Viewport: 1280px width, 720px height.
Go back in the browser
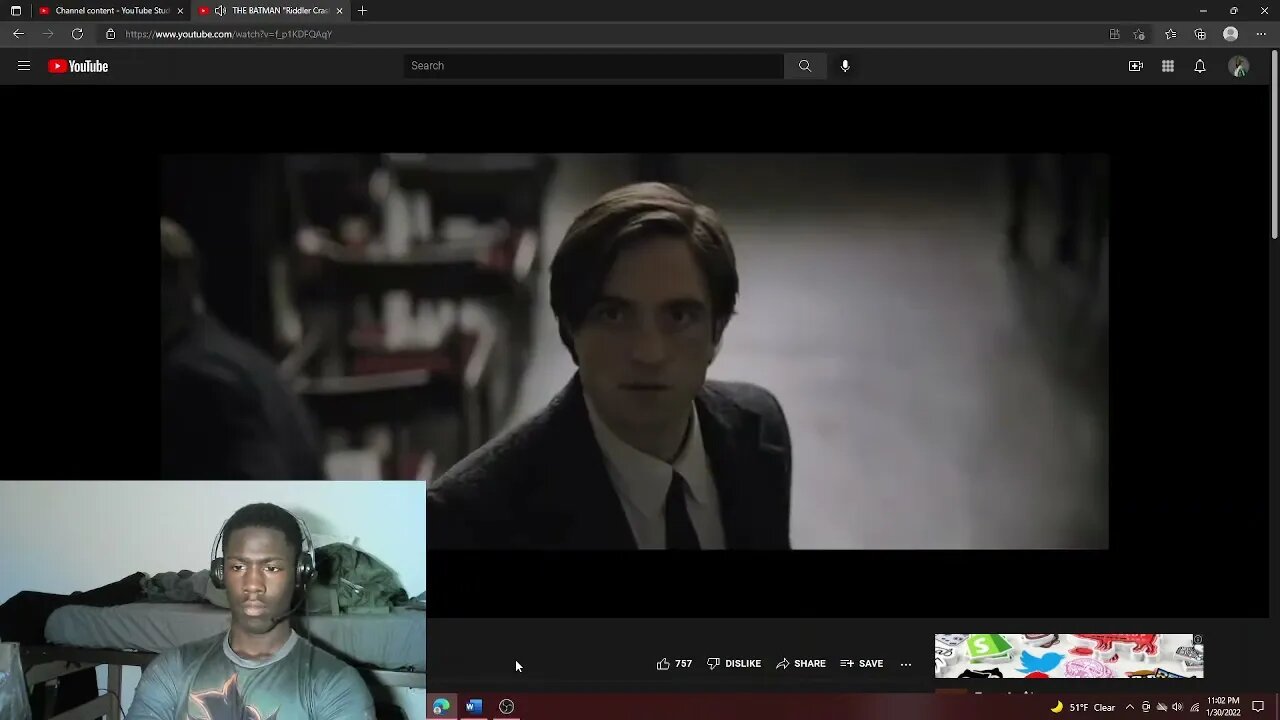coord(18,34)
